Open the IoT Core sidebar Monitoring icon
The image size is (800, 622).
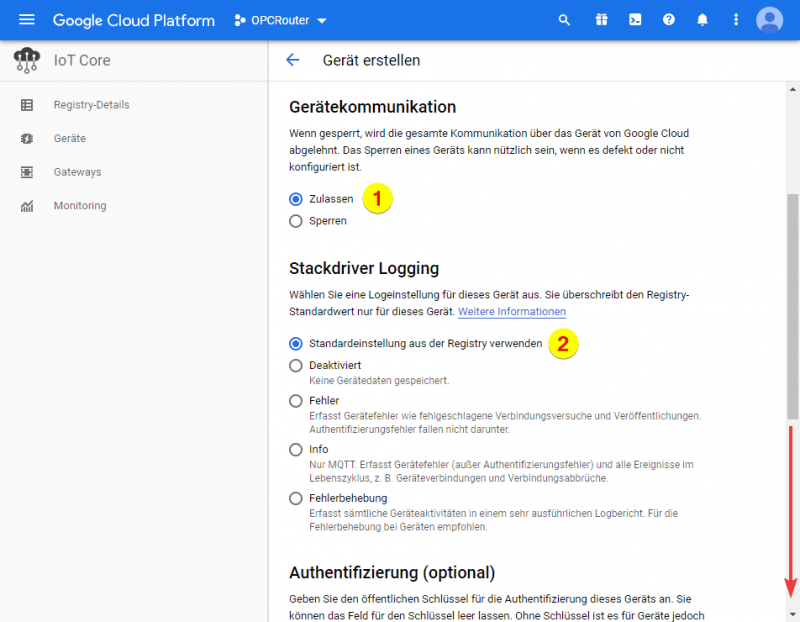pyautogui.click(x=26, y=206)
